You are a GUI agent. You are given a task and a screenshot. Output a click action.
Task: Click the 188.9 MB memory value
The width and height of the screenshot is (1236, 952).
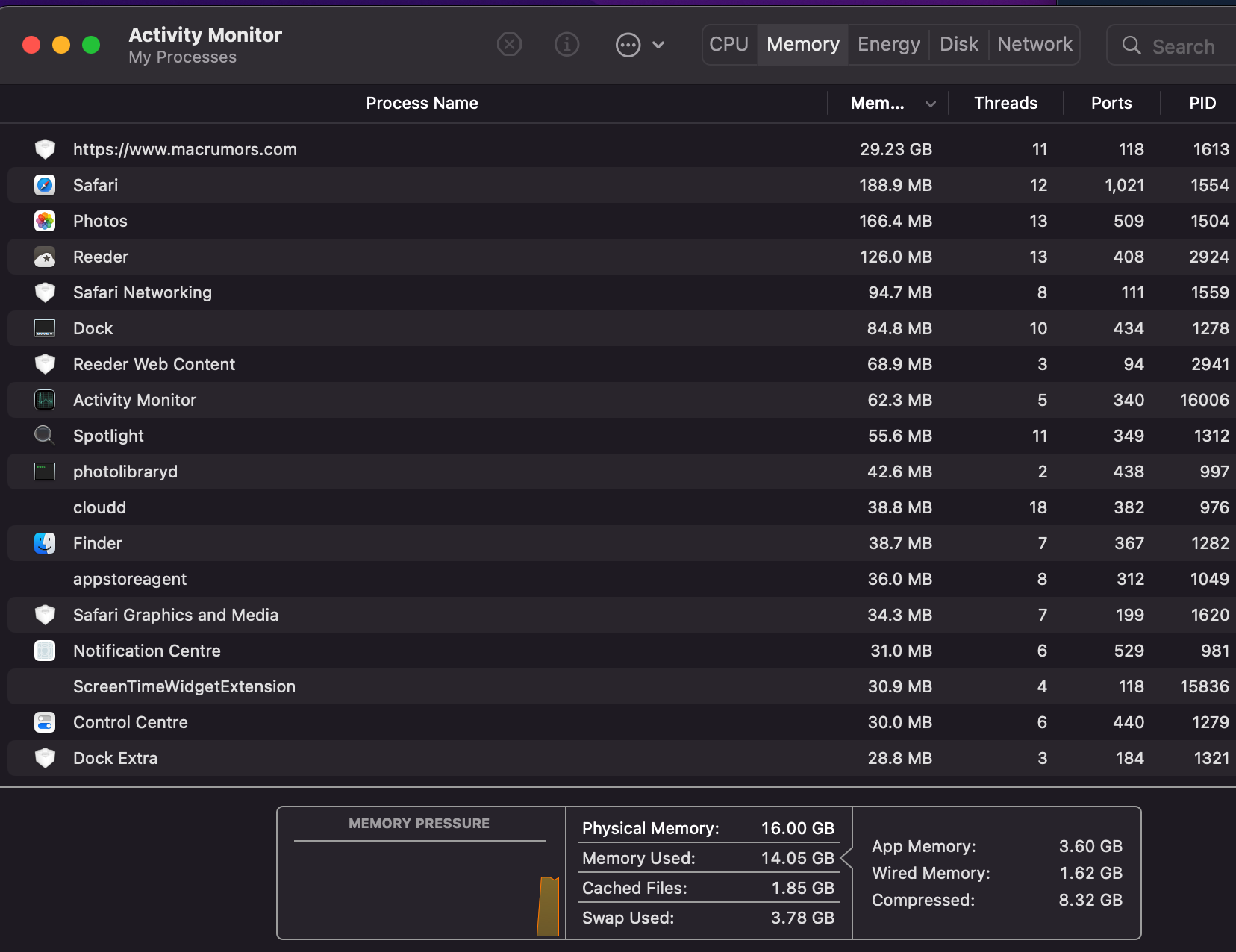pyautogui.click(x=896, y=185)
